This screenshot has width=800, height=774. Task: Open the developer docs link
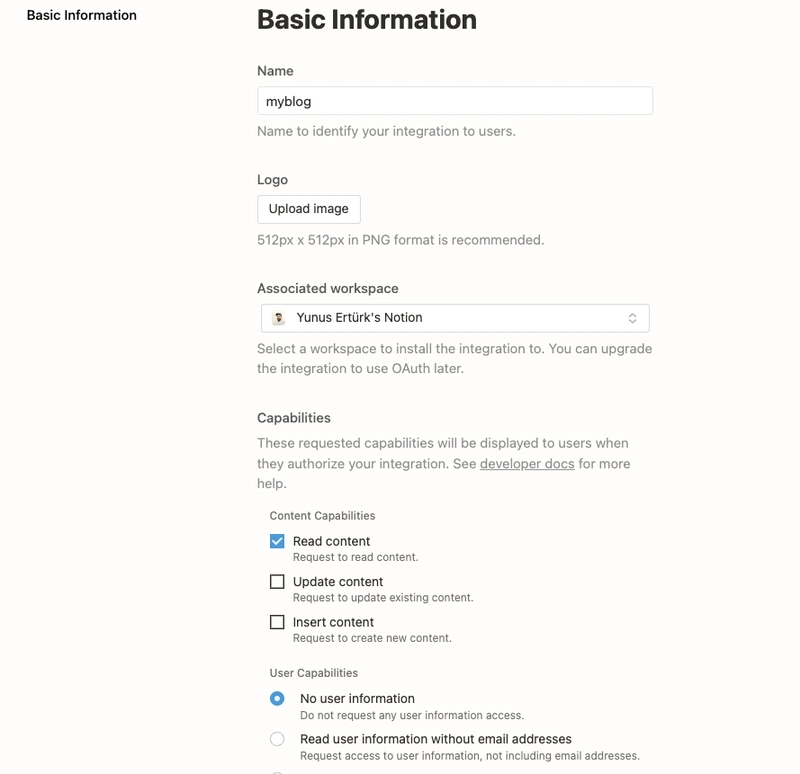(527, 464)
